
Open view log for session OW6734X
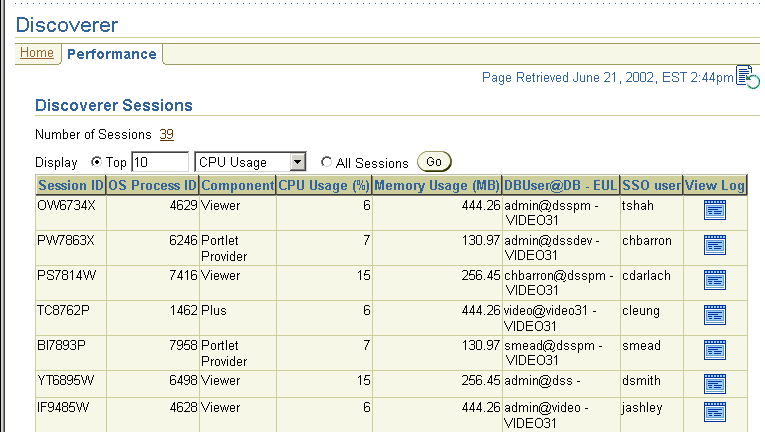pos(715,210)
